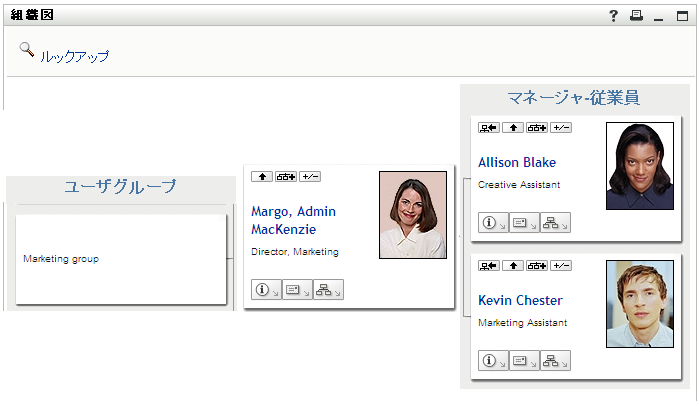Maximize the 組織図 portlet

(x=682, y=16)
